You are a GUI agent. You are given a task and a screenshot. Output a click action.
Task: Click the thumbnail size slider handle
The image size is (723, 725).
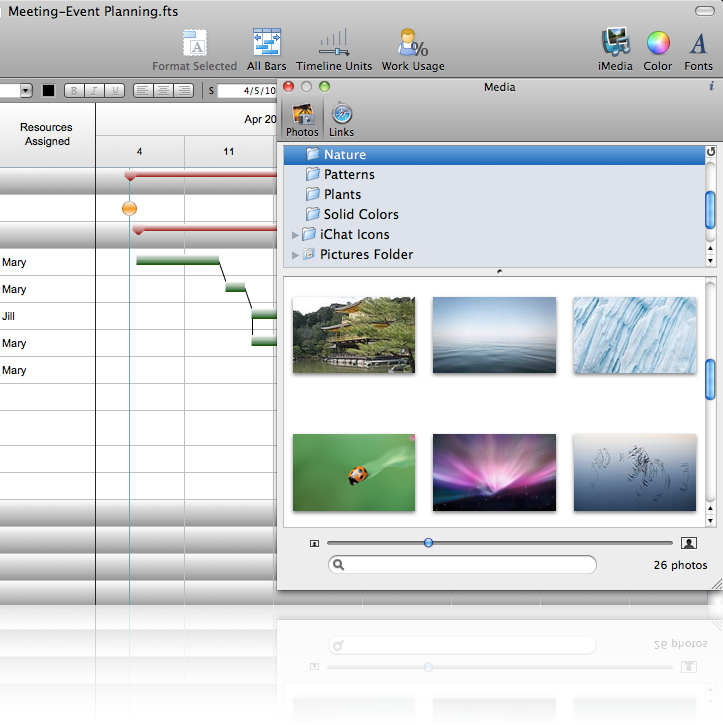coord(428,543)
